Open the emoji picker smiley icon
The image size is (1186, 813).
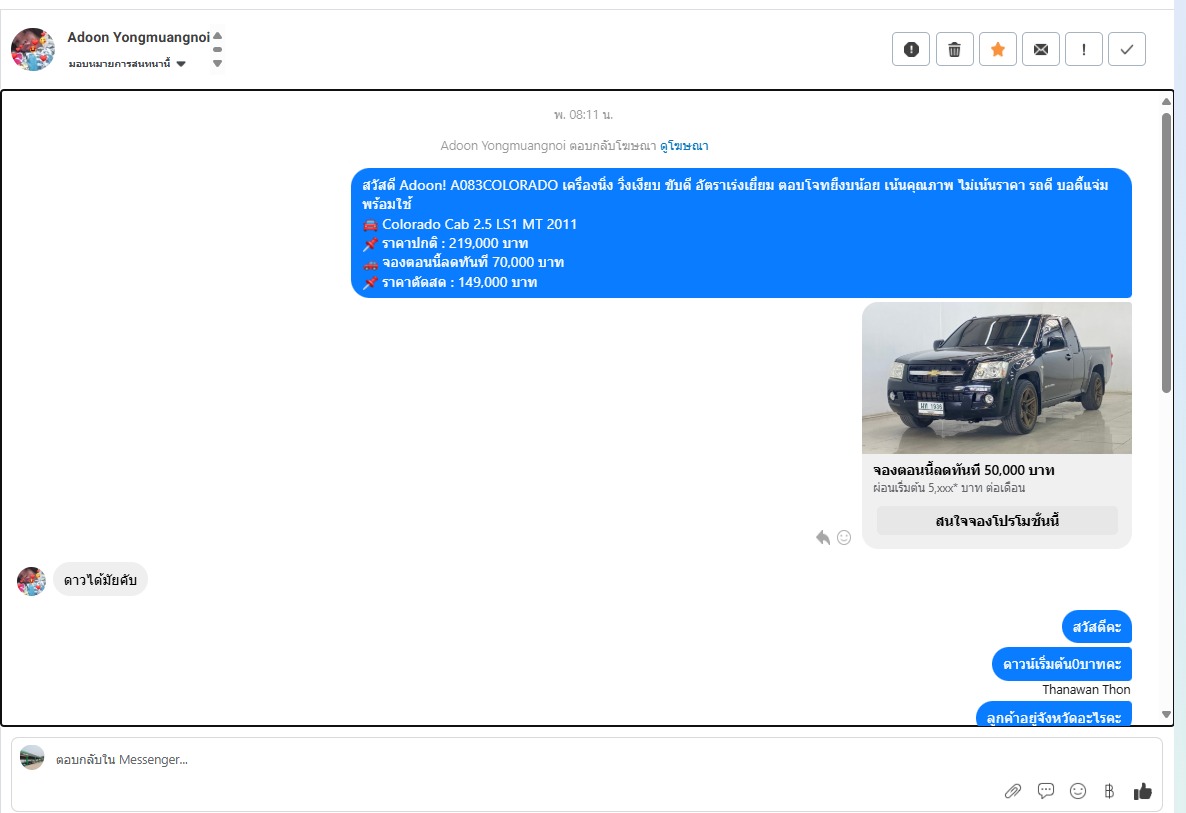click(1078, 791)
